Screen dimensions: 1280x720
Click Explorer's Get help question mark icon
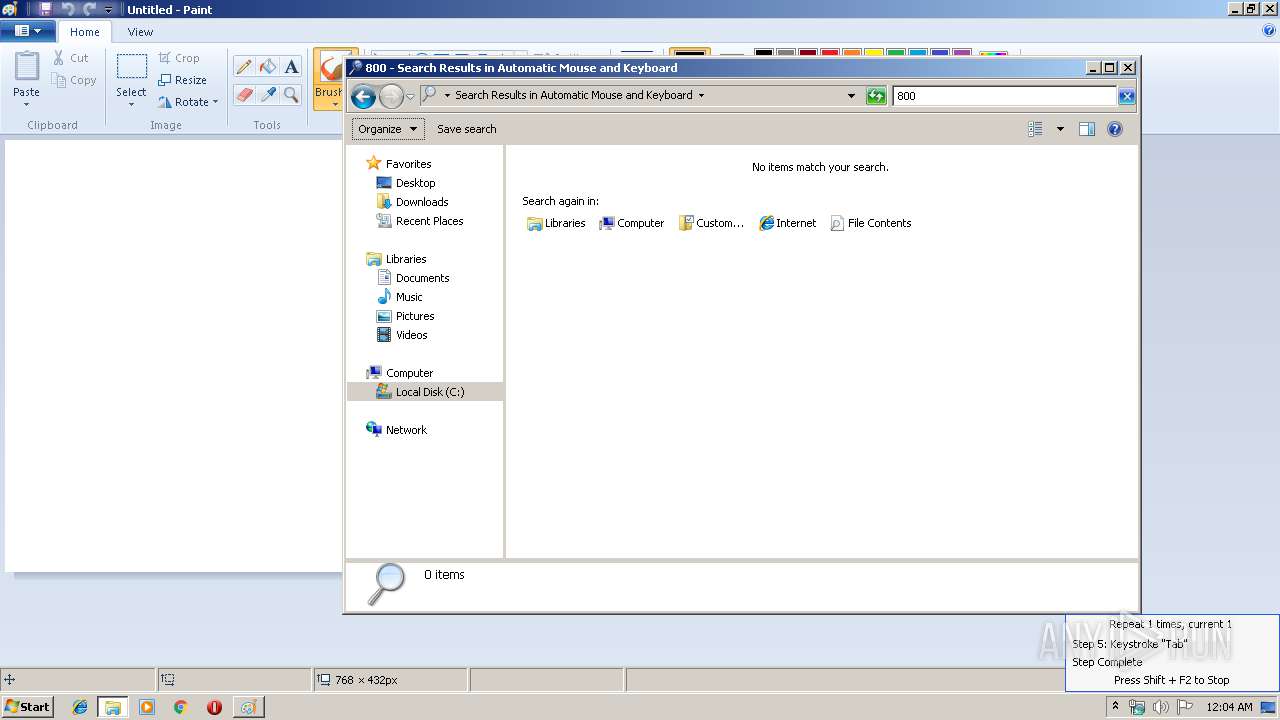tap(1115, 129)
